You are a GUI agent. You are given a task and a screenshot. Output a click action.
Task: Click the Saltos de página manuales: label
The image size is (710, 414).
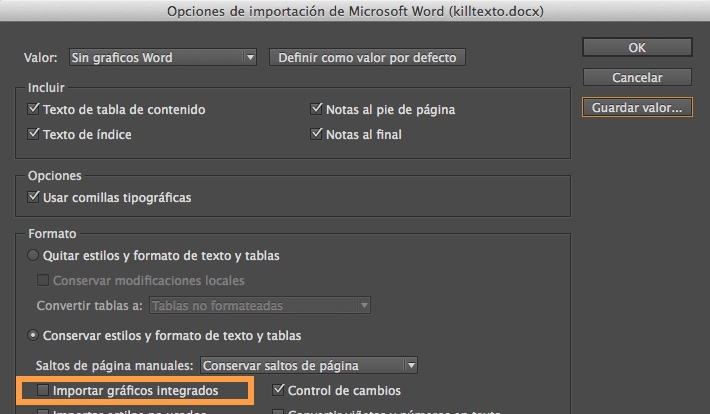(115, 366)
